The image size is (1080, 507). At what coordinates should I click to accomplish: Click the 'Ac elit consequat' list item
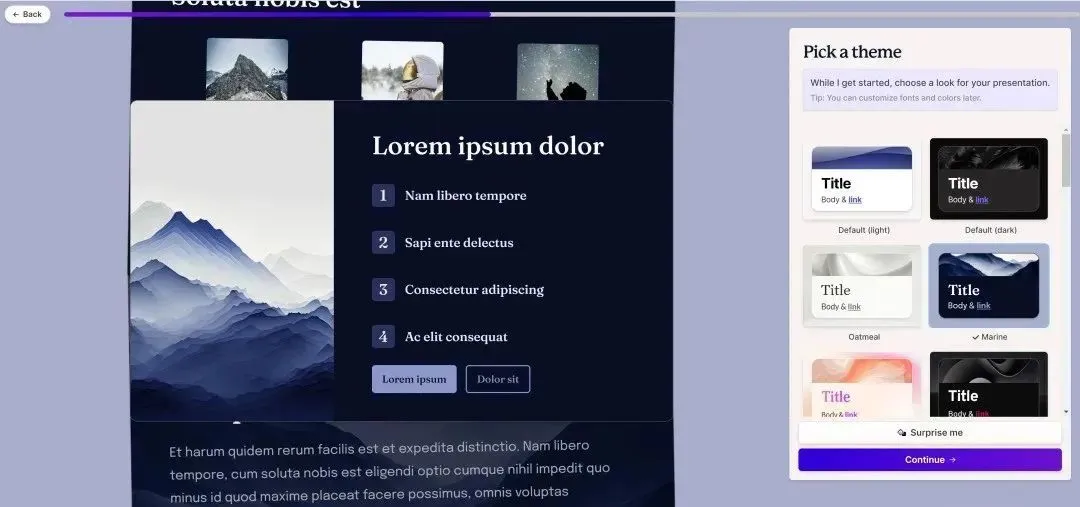(x=456, y=337)
